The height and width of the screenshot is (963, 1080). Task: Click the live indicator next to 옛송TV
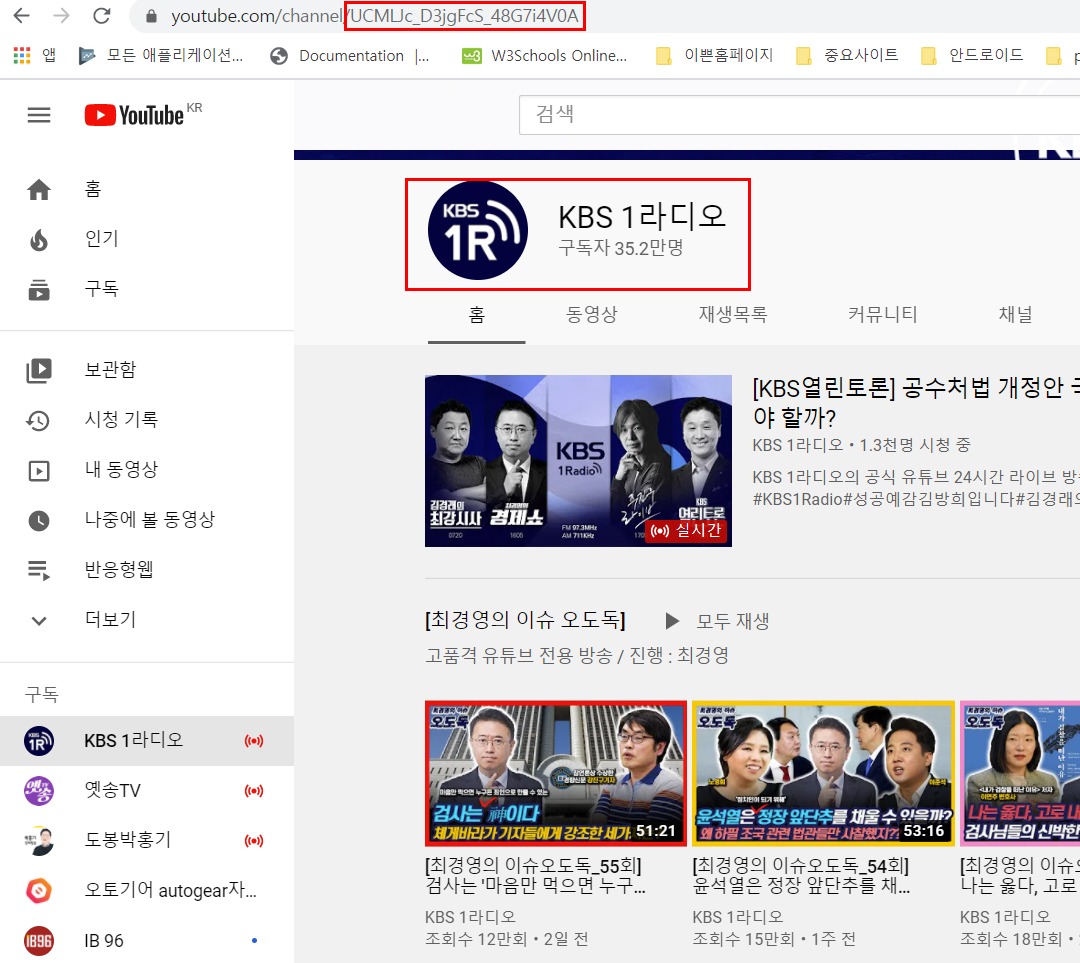point(253,791)
